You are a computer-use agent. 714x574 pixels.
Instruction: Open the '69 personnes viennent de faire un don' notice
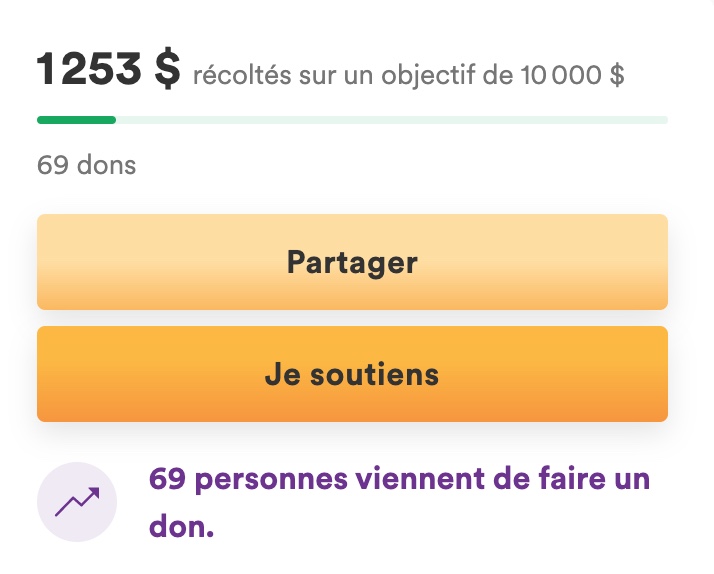(x=399, y=502)
